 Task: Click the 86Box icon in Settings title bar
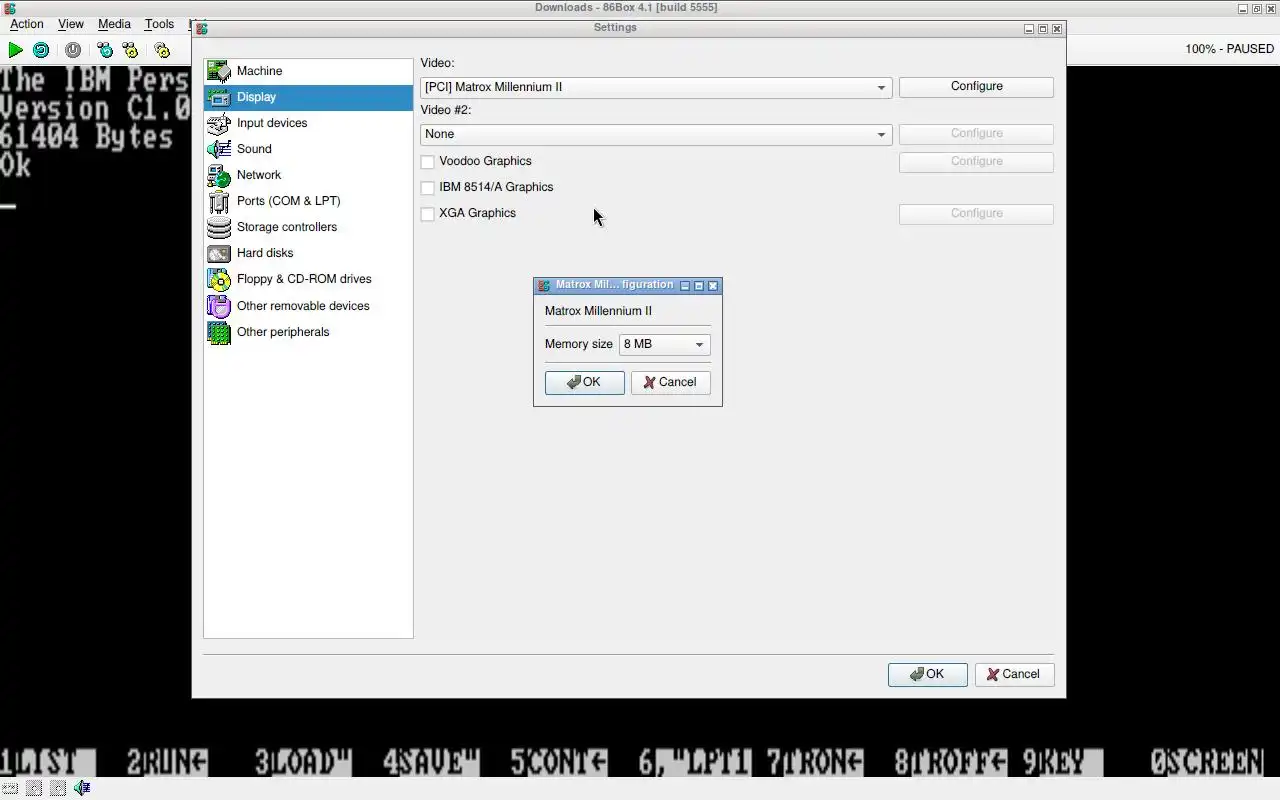(201, 28)
